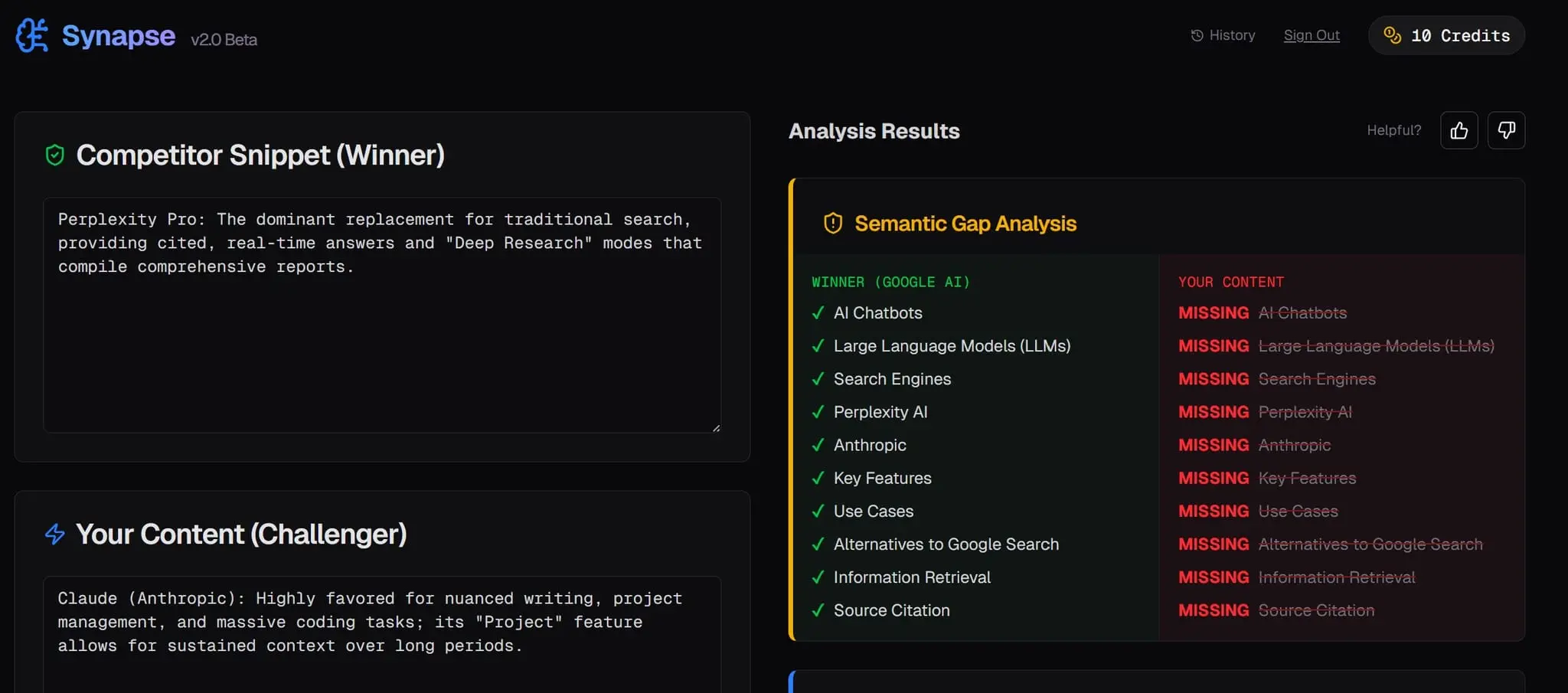Image resolution: width=1568 pixels, height=693 pixels.
Task: Click the resize handle of the competitor textarea
Action: [x=716, y=428]
